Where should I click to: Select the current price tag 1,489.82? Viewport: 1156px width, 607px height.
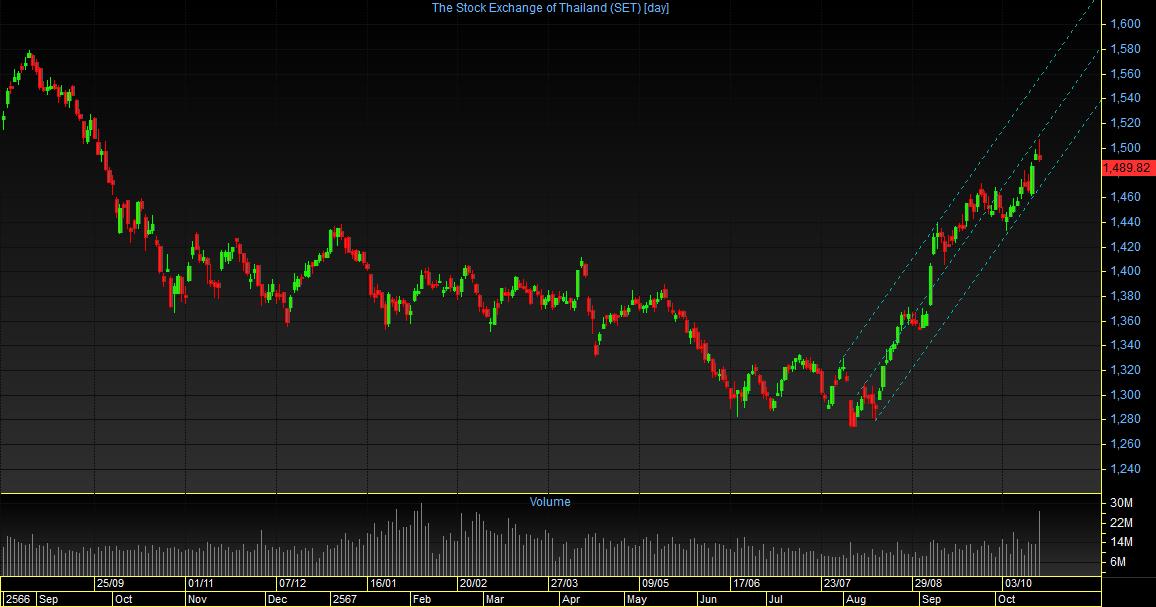click(x=1126, y=168)
